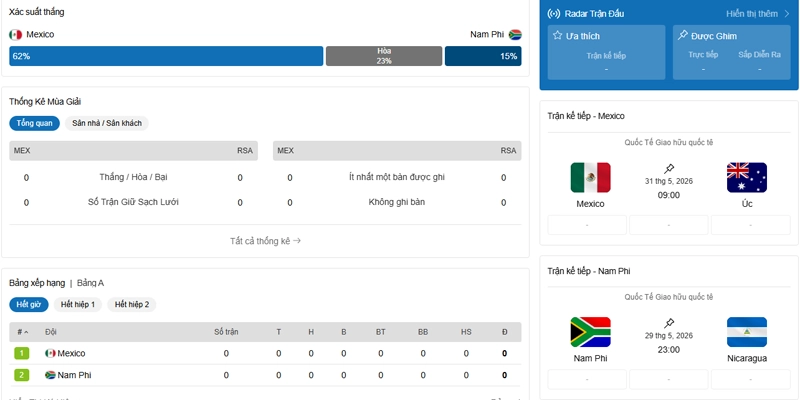This screenshot has height=400, width=800.
Task: Click the 15% Nam Phi win bar
Action: (x=483, y=56)
